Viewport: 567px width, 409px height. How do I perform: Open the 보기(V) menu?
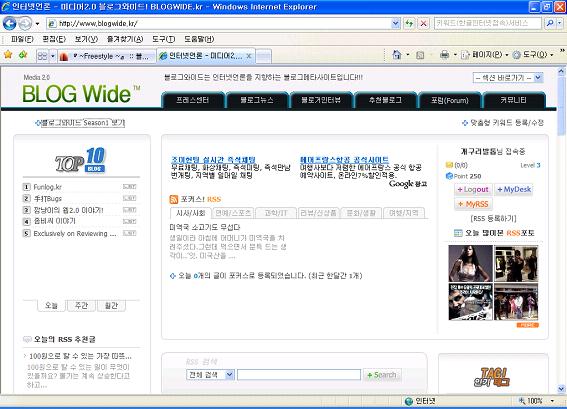pyautogui.click(x=86, y=39)
